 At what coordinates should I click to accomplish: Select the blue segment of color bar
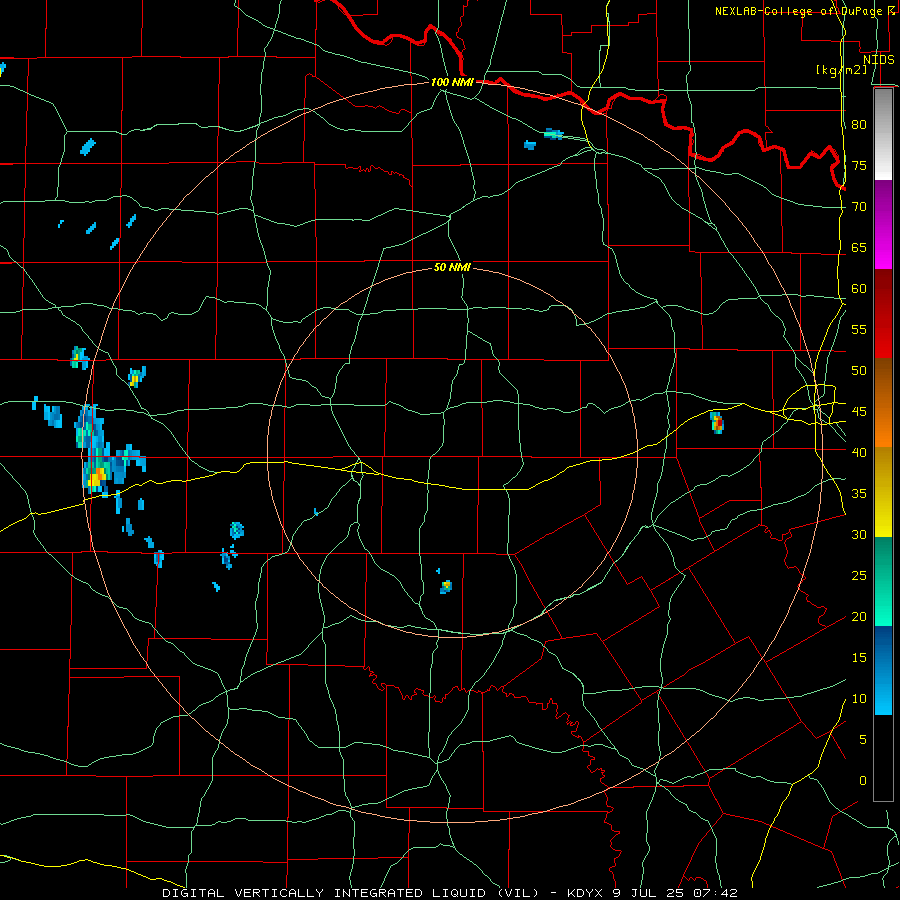[883, 670]
